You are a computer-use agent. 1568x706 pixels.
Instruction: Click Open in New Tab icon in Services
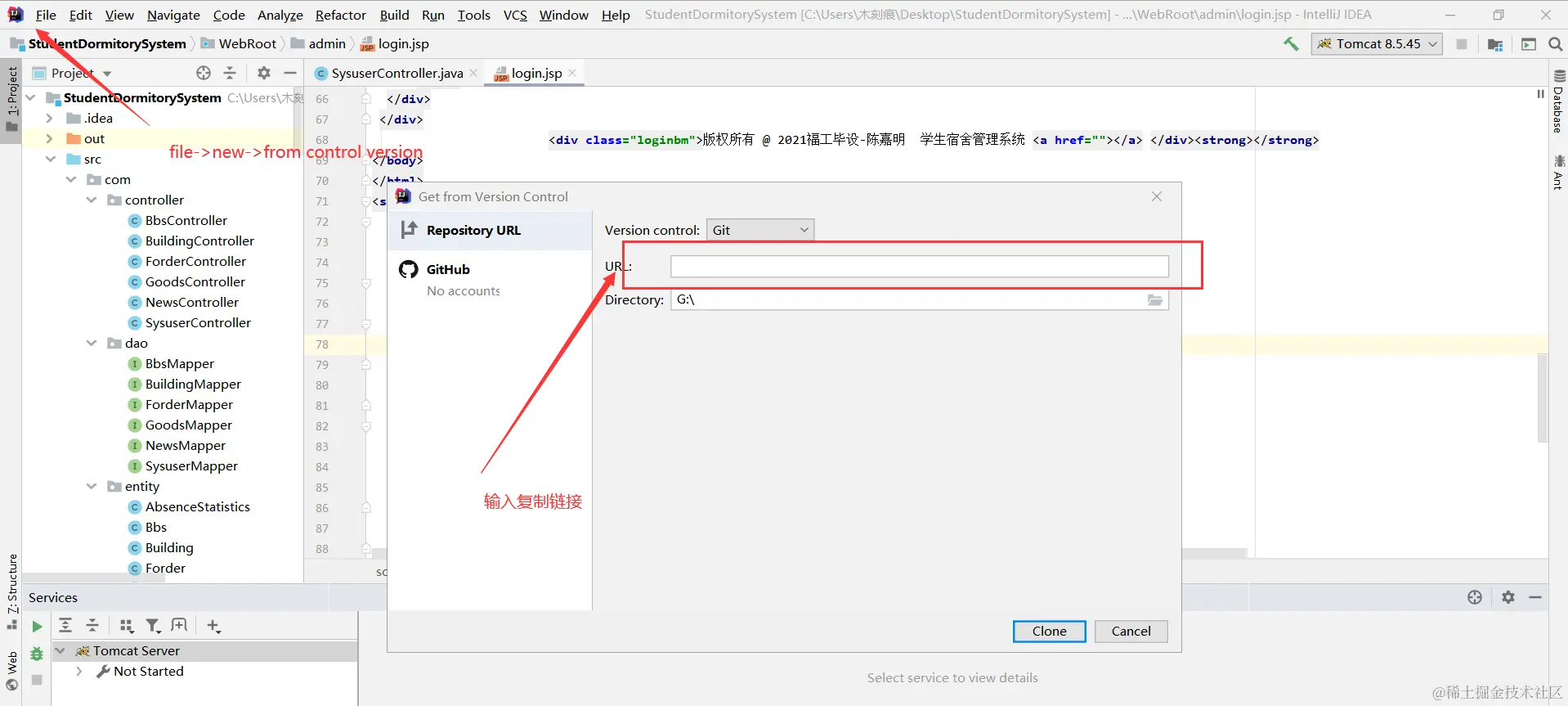pos(179,626)
